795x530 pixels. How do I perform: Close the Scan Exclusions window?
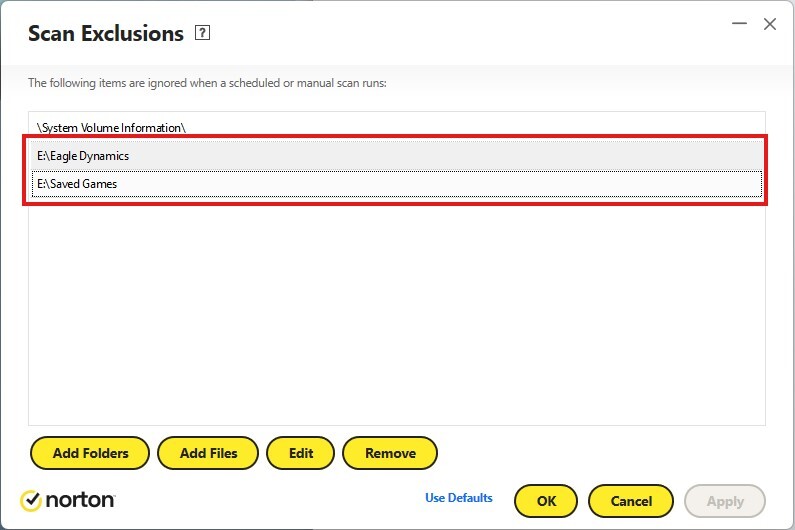(770, 24)
